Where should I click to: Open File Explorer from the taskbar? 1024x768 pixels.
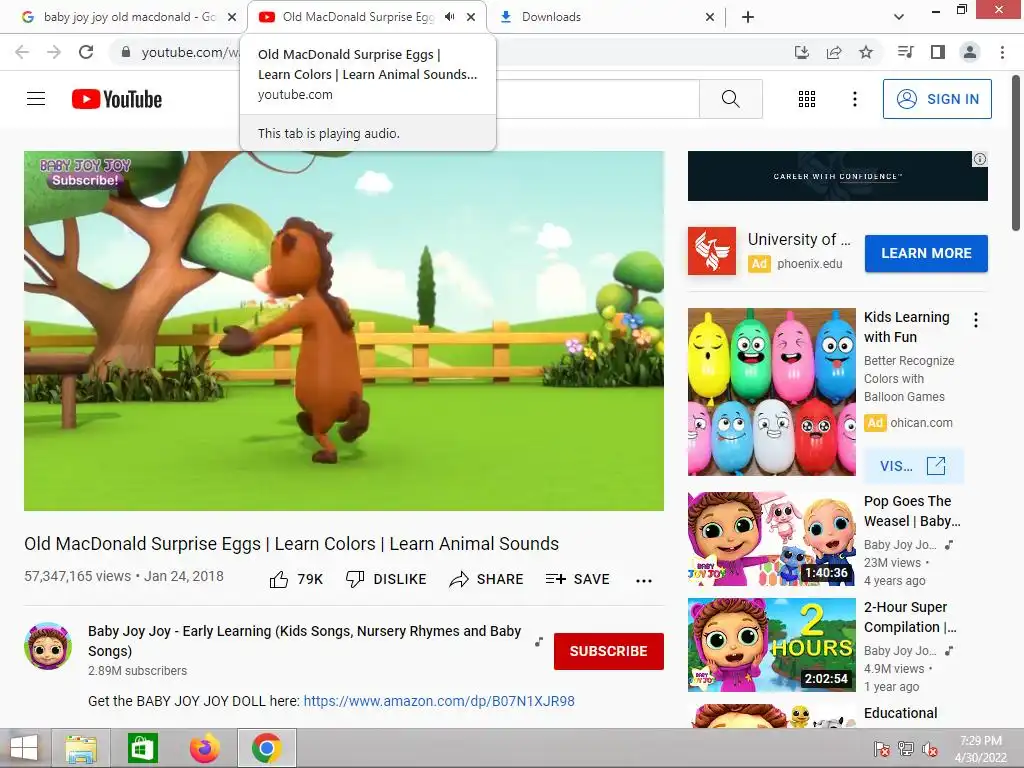(81, 748)
